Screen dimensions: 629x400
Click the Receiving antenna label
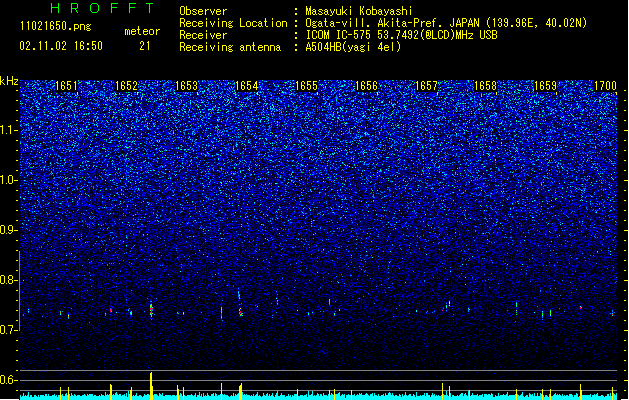(230, 47)
